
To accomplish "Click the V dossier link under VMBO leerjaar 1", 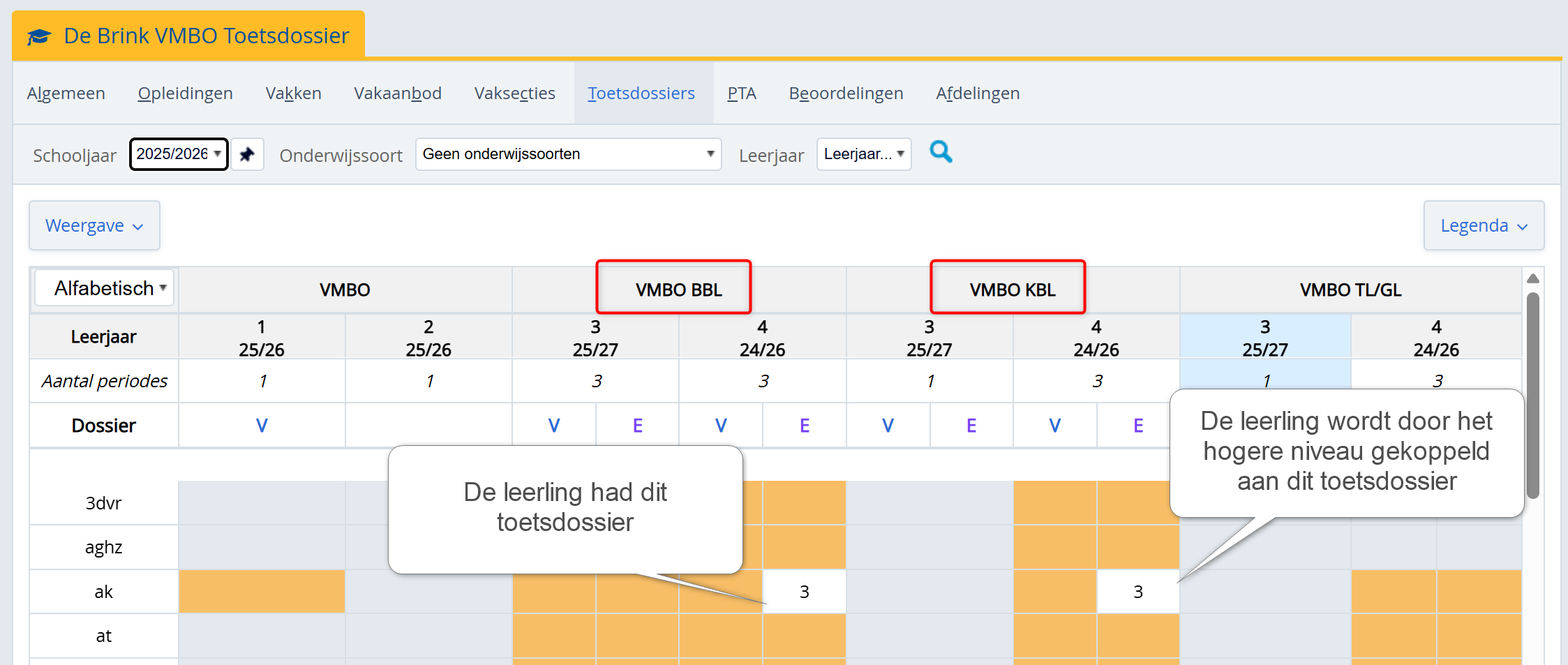I will tap(262, 426).
